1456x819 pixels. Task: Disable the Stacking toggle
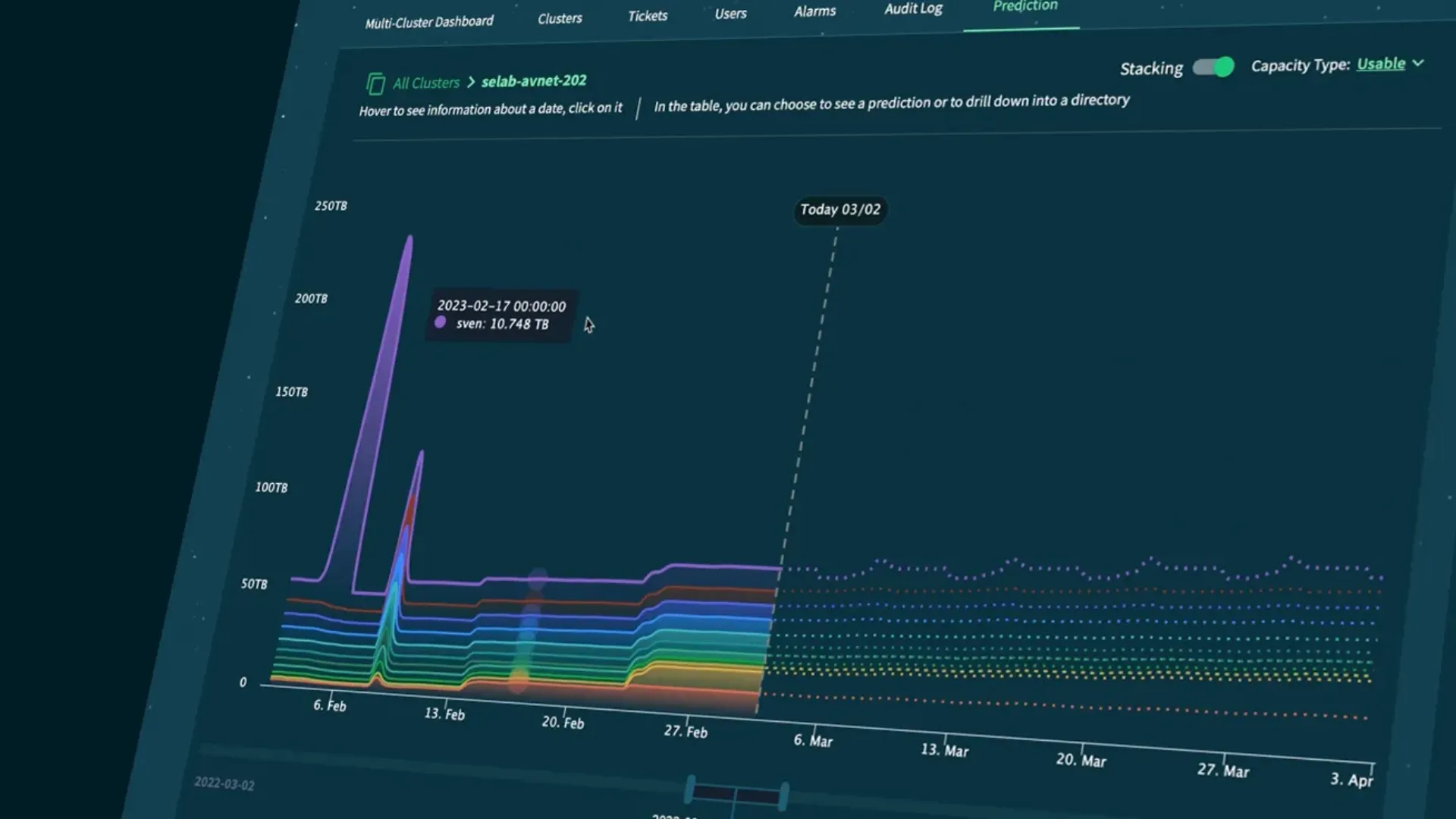pyautogui.click(x=1212, y=67)
